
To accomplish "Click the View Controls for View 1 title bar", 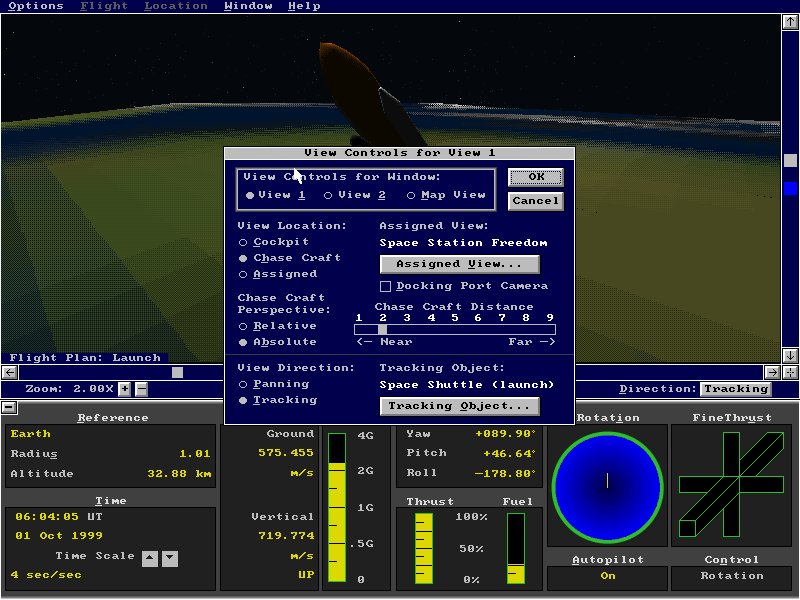I will 399,153.
